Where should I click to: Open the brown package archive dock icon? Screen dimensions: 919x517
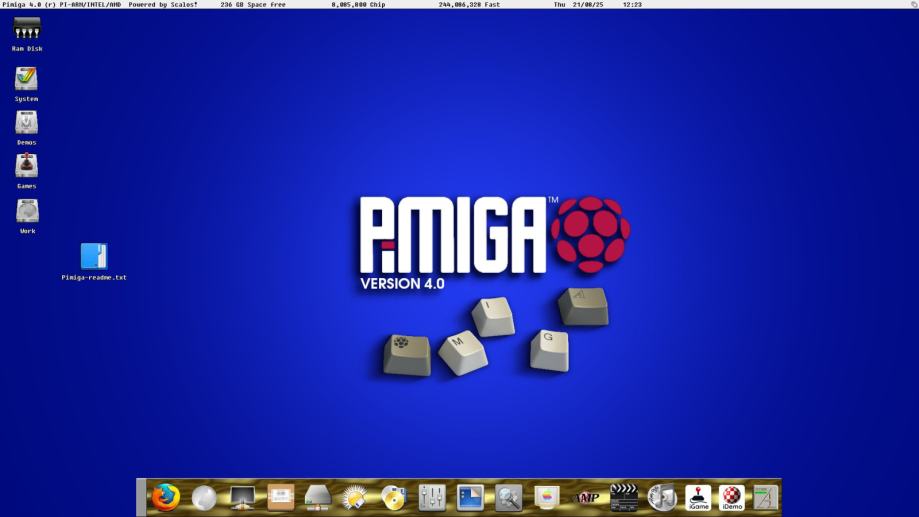click(280, 498)
